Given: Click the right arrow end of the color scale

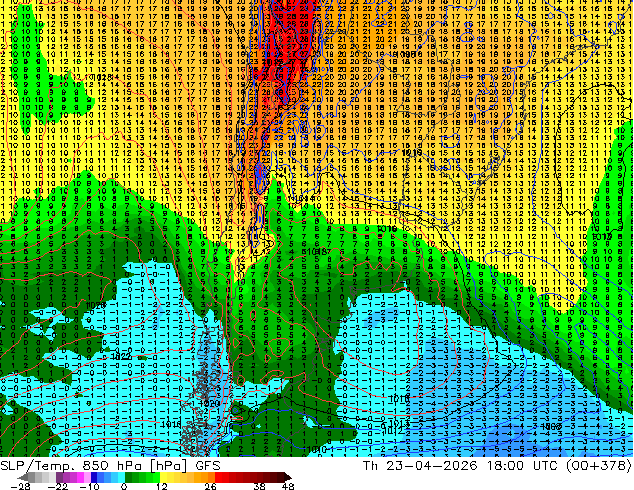Looking at the screenshot, I should click(288, 477).
